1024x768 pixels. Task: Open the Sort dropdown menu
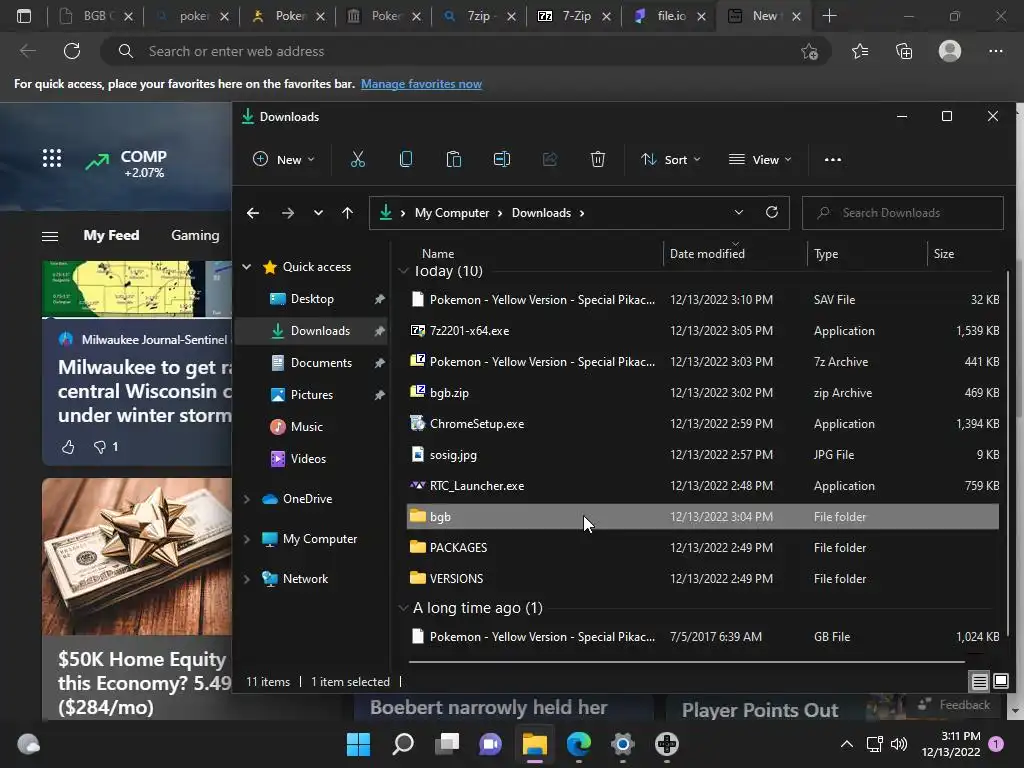[670, 160]
